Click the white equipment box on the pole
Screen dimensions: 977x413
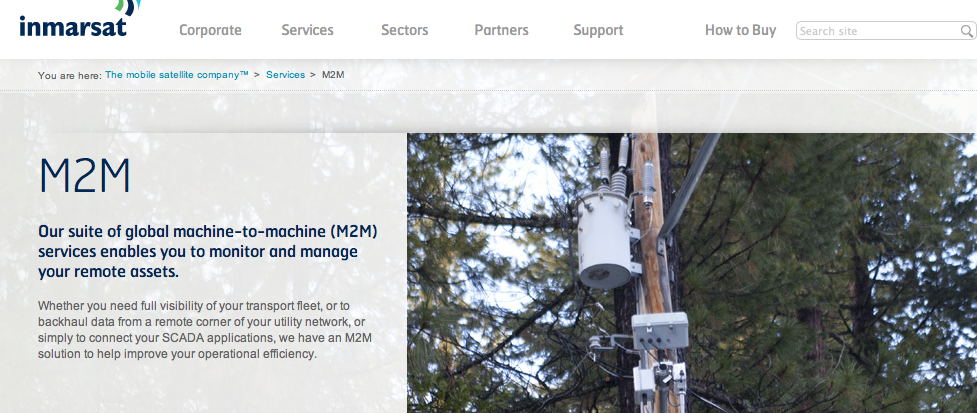point(660,331)
